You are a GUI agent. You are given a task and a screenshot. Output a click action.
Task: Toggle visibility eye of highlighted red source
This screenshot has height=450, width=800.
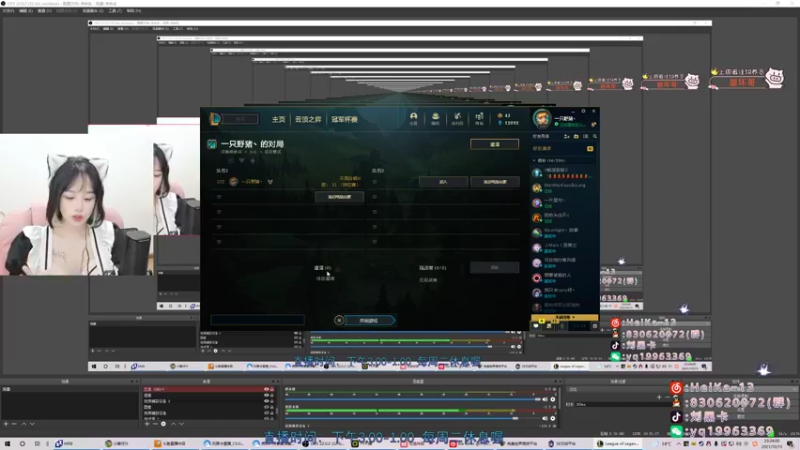click(x=266, y=389)
